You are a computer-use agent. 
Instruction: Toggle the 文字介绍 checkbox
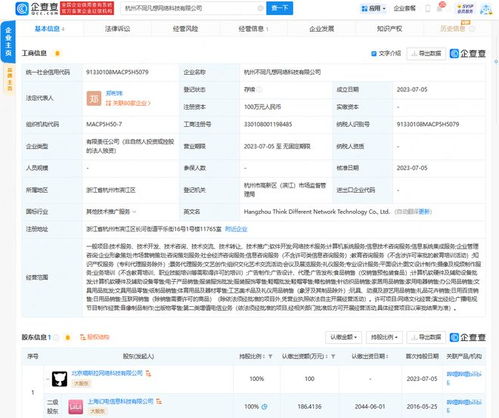[x=374, y=53]
